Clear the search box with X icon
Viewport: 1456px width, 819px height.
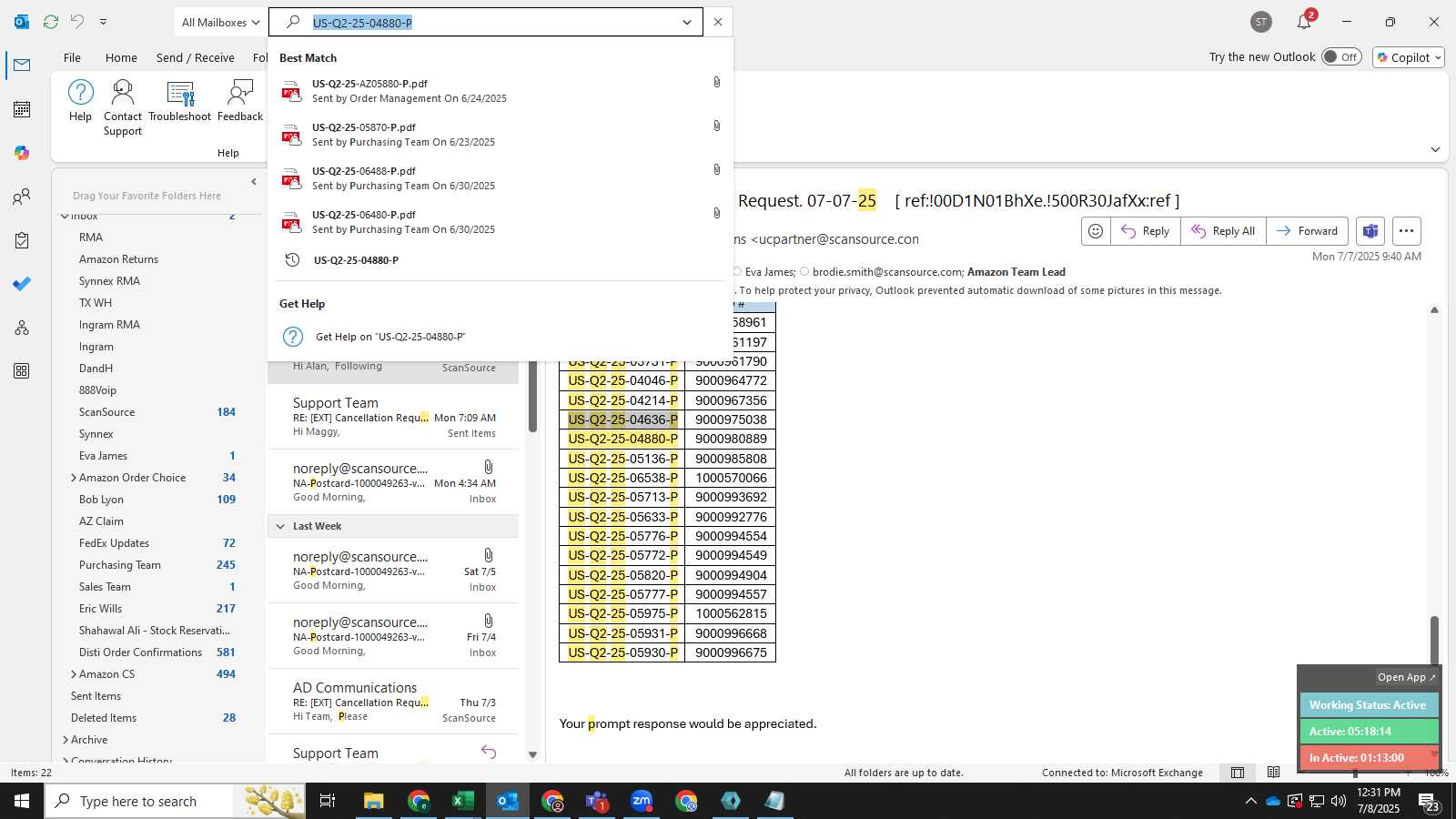[718, 22]
